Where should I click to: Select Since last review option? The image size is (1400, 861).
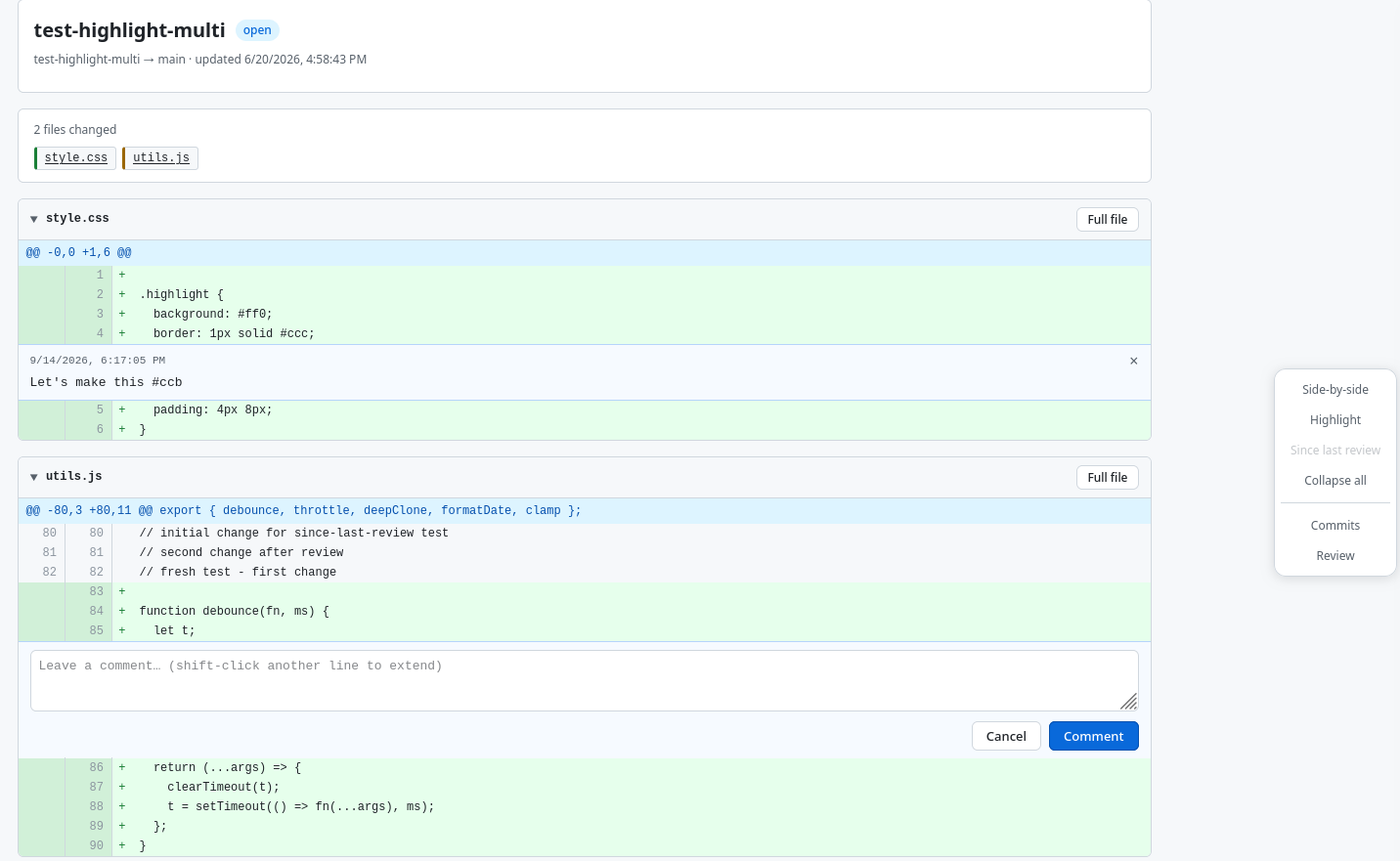coord(1335,451)
